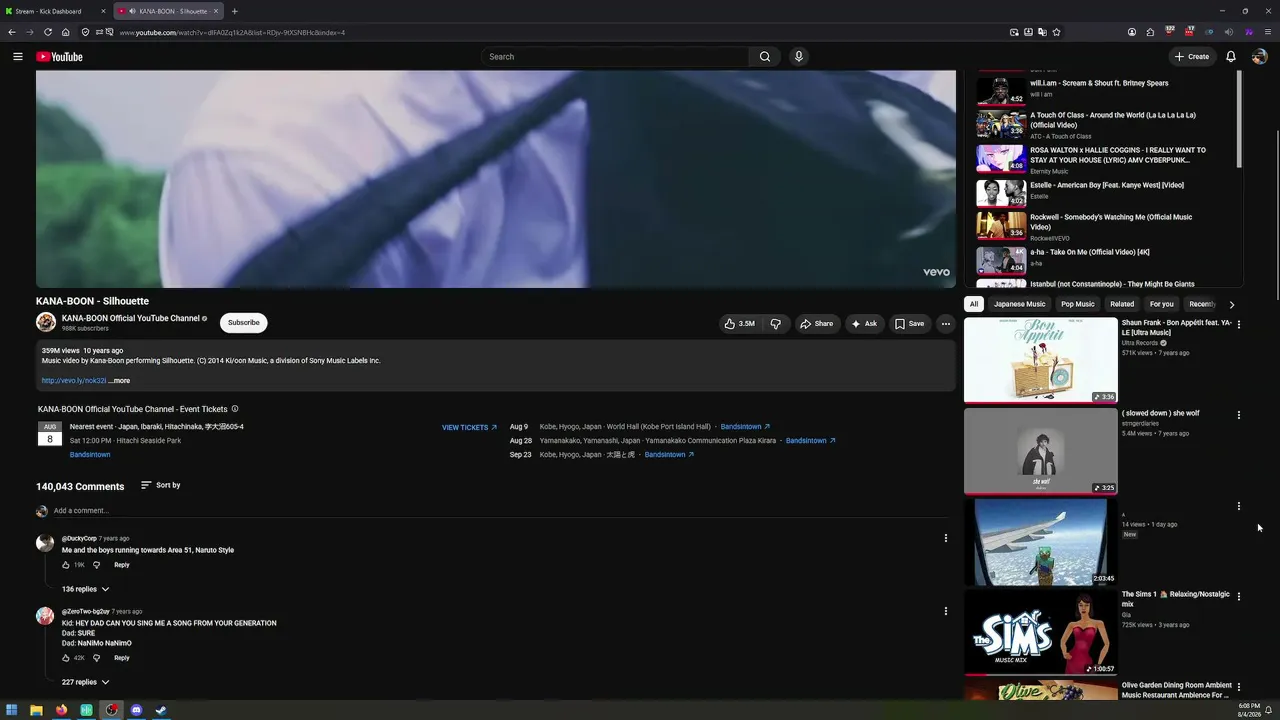Close the KANA-BOON Silhouette browser tab

(x=215, y=11)
